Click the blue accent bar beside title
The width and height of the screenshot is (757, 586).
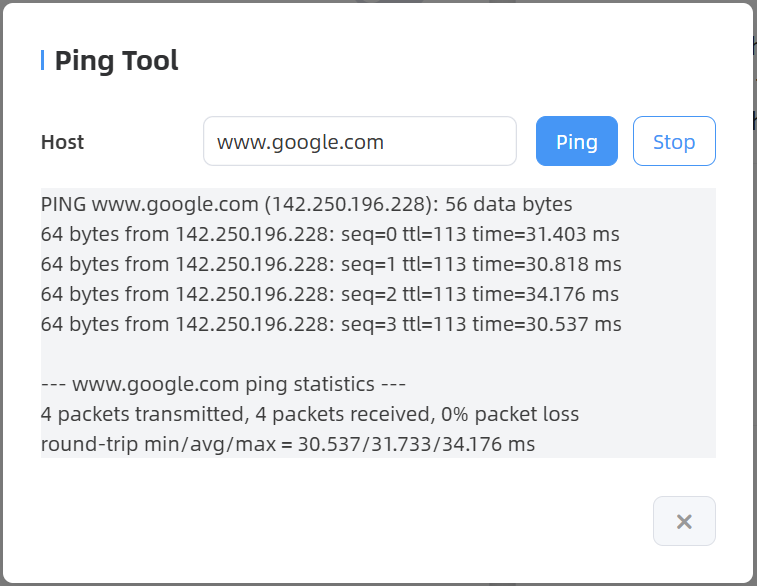[42, 60]
